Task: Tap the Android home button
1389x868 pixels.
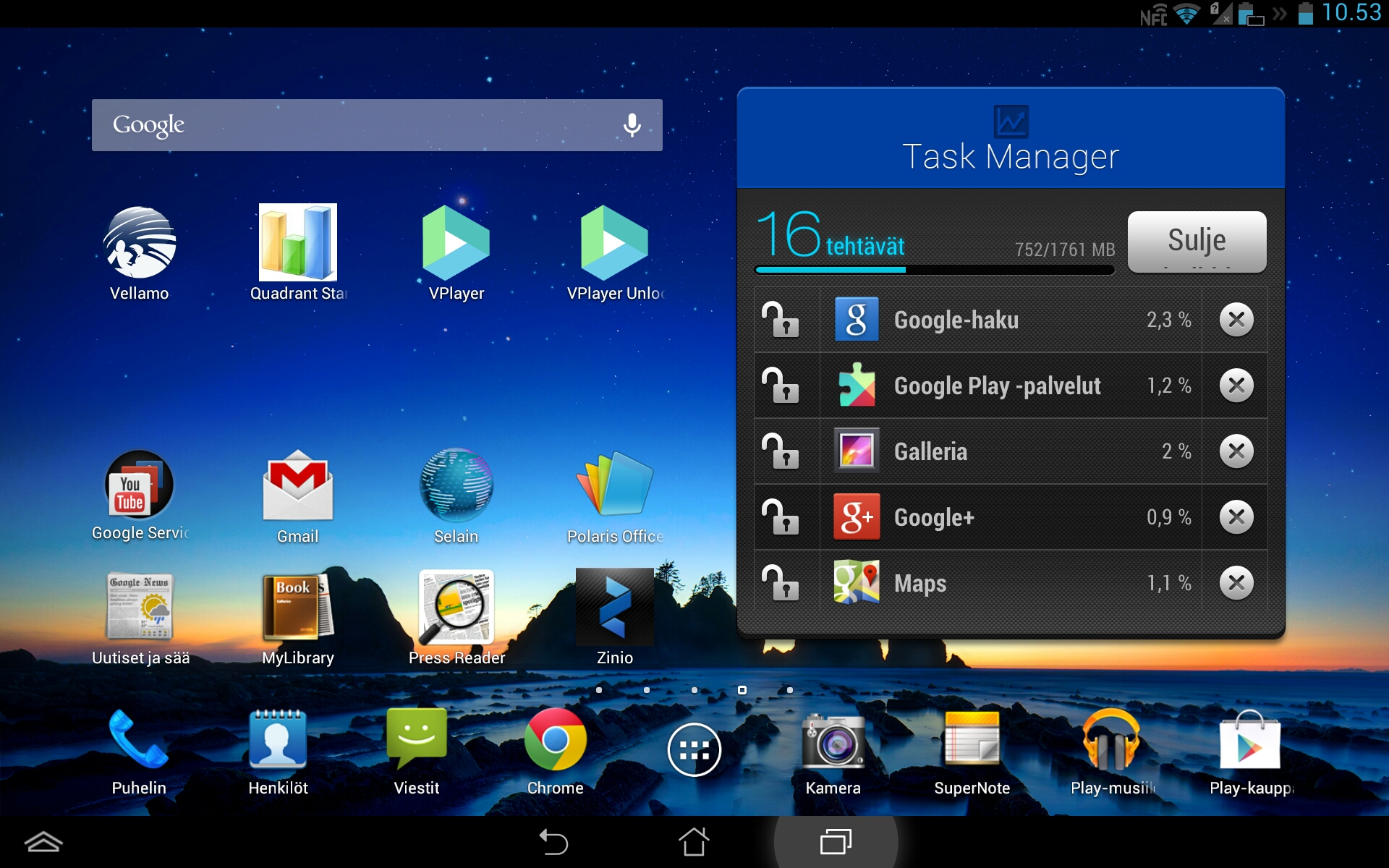Action: [694, 841]
